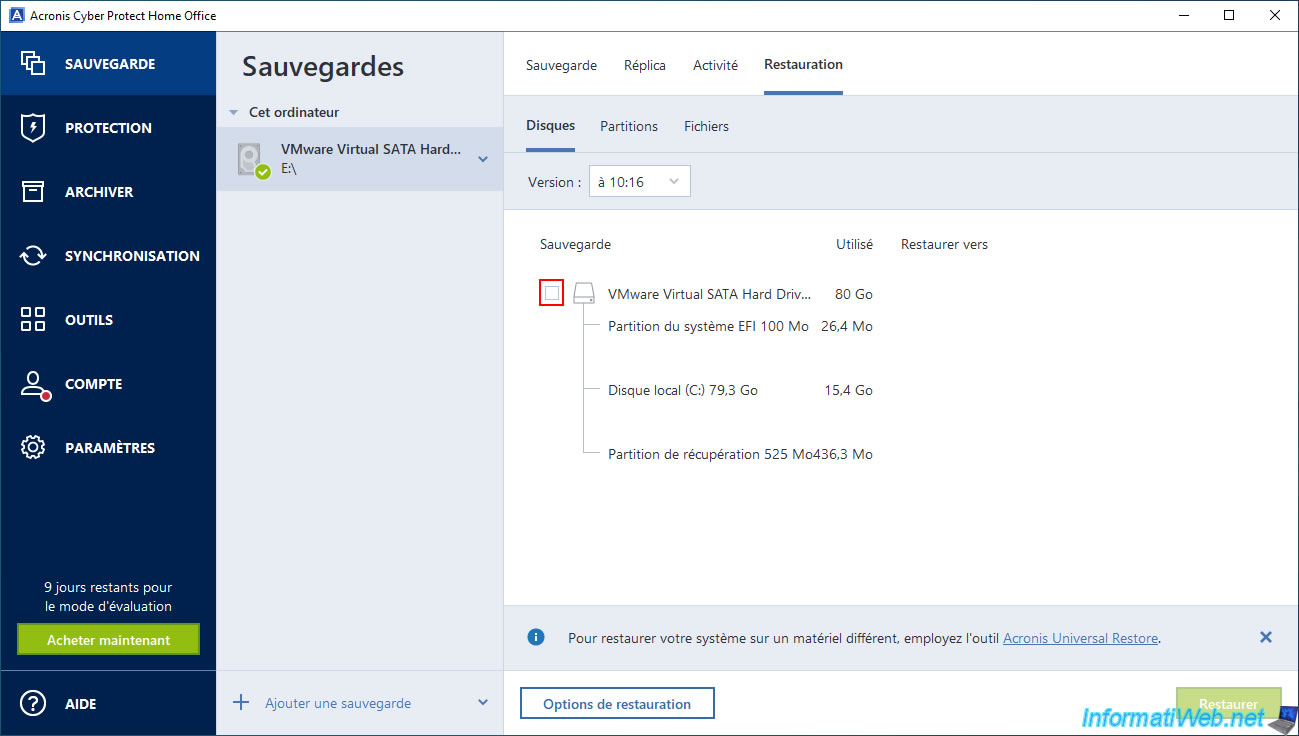
Task: Click the Compte user icon
Action: pyautogui.click(x=34, y=385)
